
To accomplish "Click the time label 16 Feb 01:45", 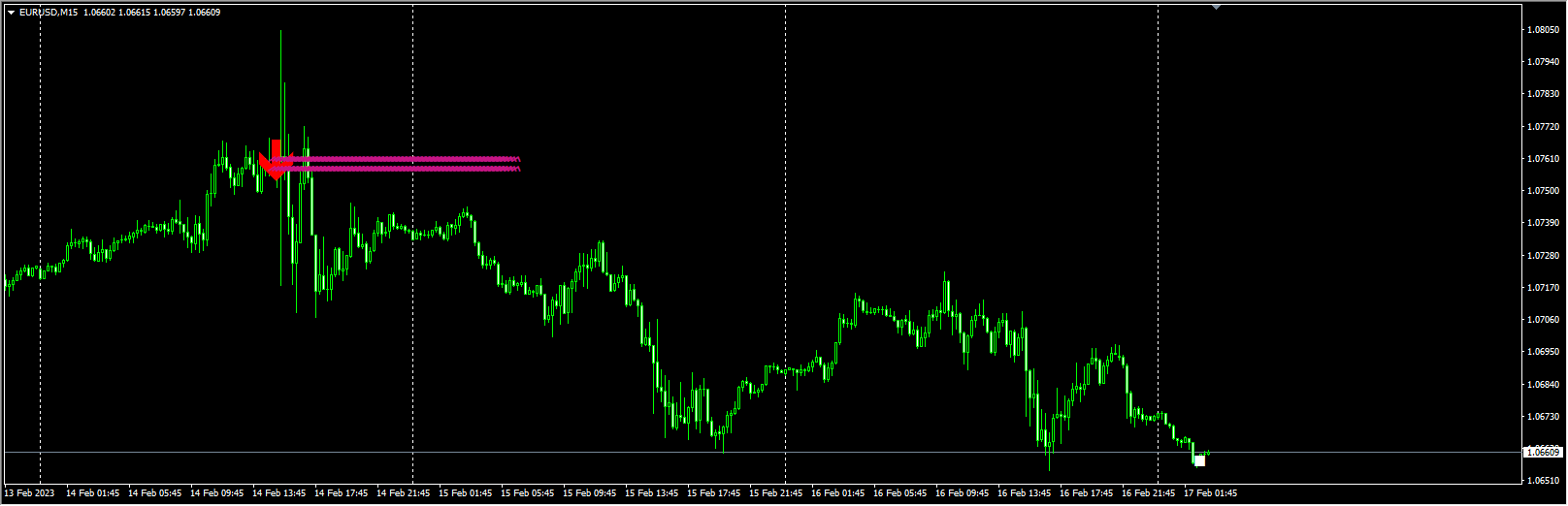I will coord(838,493).
